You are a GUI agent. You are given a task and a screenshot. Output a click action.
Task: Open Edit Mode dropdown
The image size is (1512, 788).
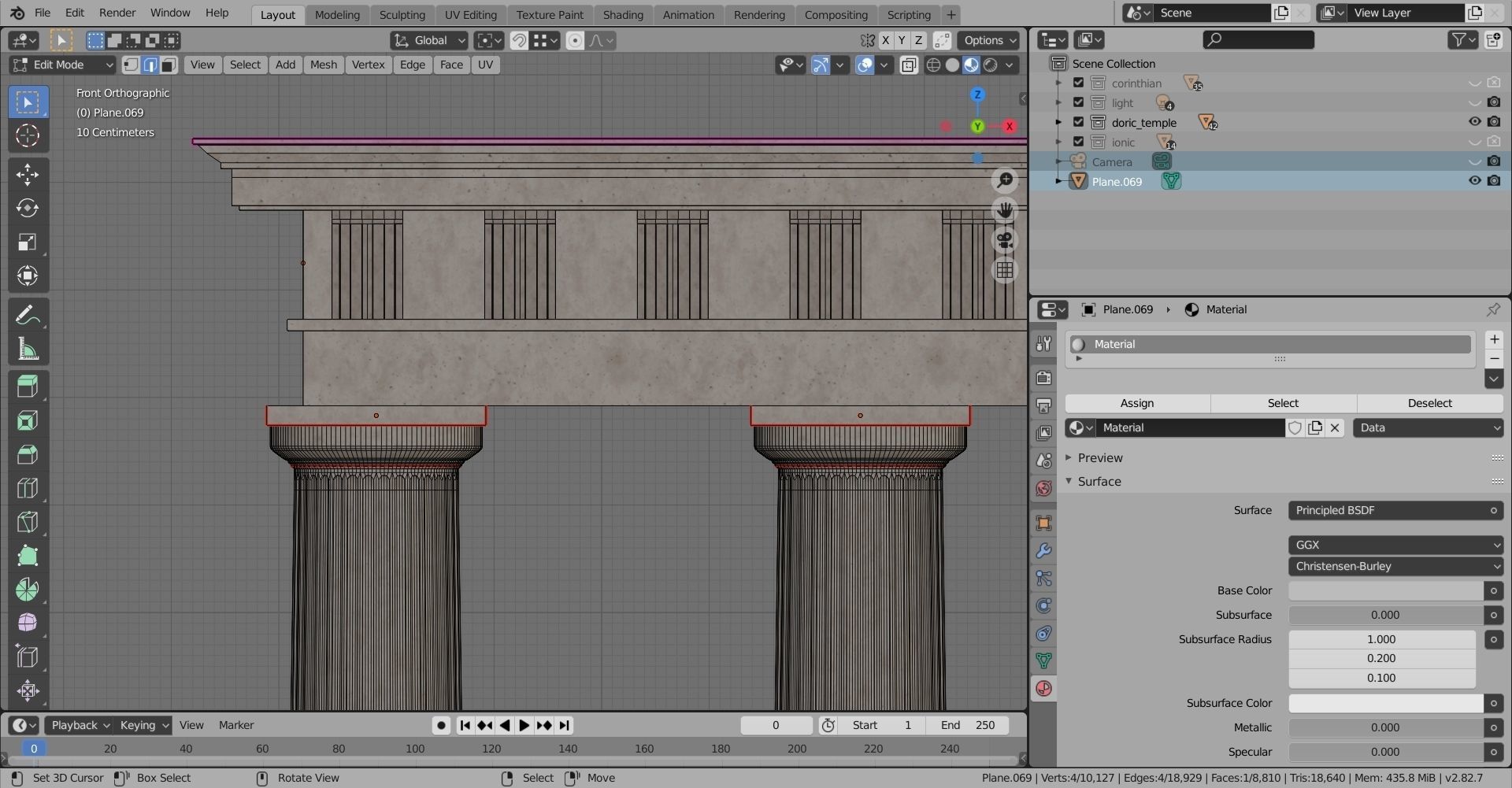(62, 65)
